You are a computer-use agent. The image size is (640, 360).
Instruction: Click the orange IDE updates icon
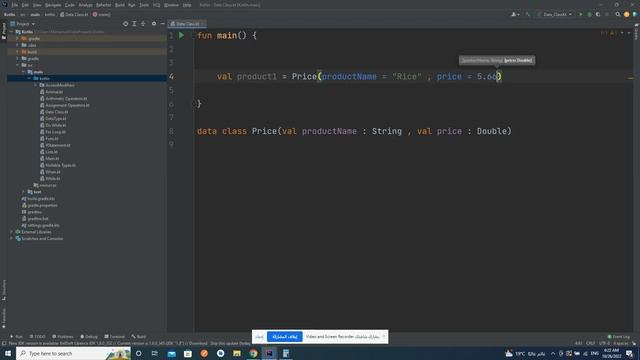point(627,14)
